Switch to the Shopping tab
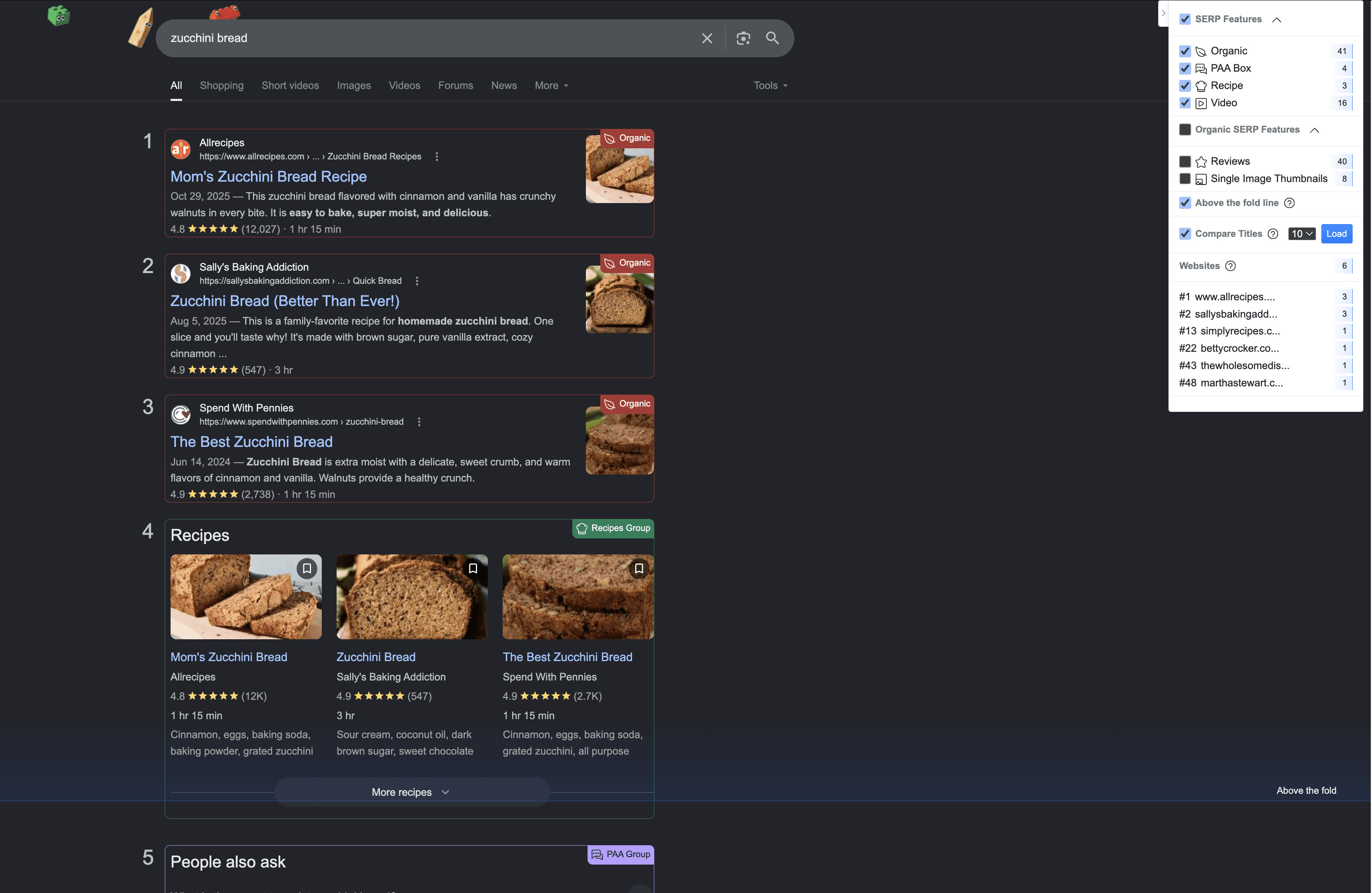Image resolution: width=1372 pixels, height=893 pixels. [221, 86]
